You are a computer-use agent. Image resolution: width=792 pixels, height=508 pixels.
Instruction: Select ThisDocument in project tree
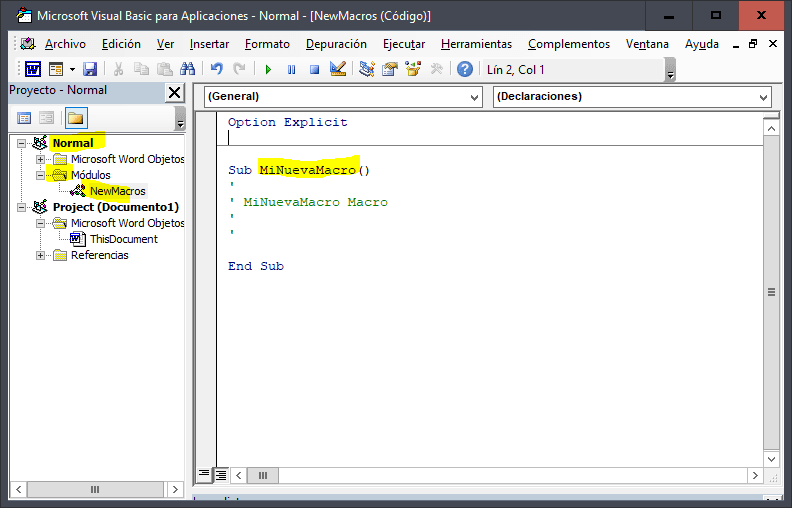point(123,239)
